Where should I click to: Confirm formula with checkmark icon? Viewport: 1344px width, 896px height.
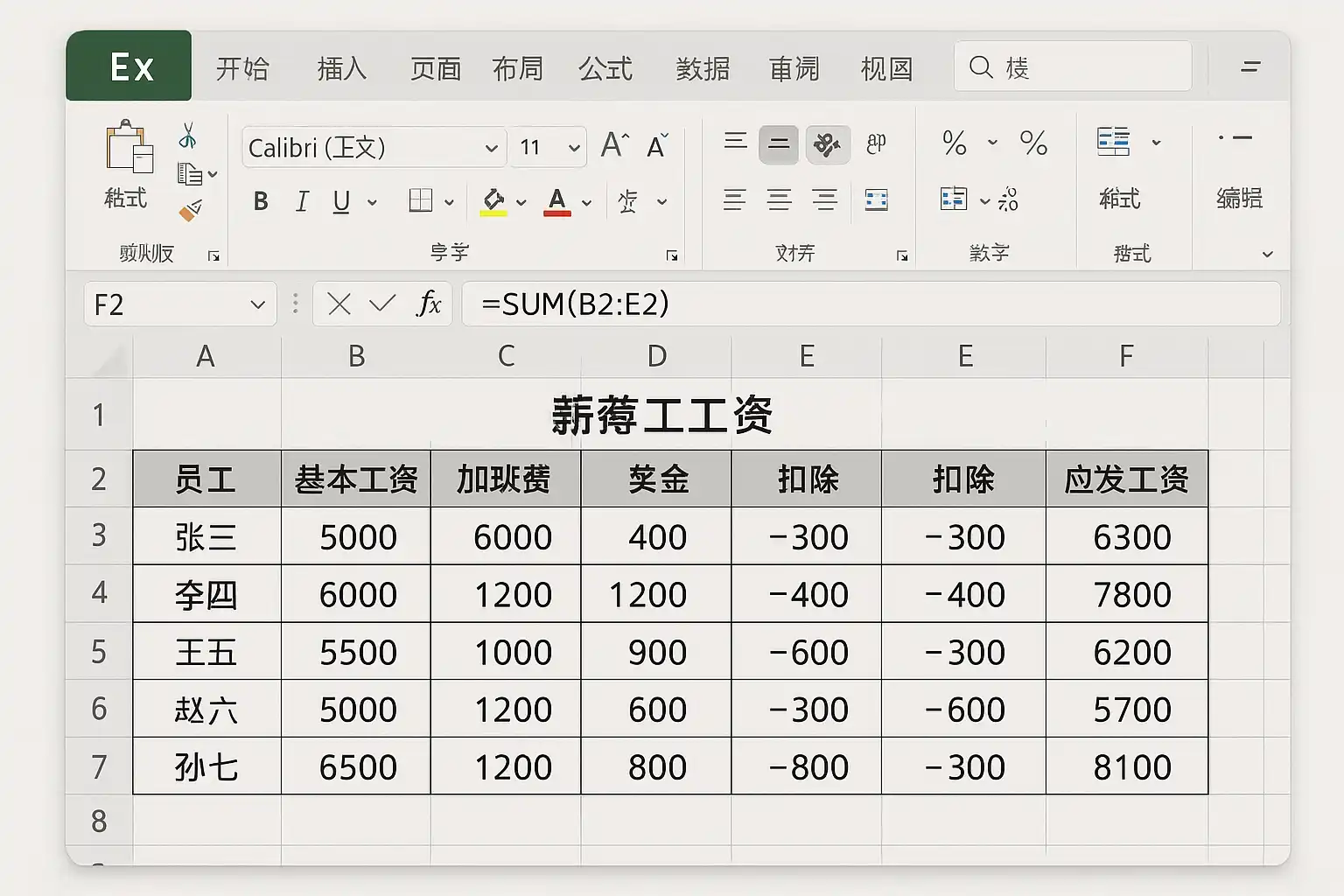(382, 304)
